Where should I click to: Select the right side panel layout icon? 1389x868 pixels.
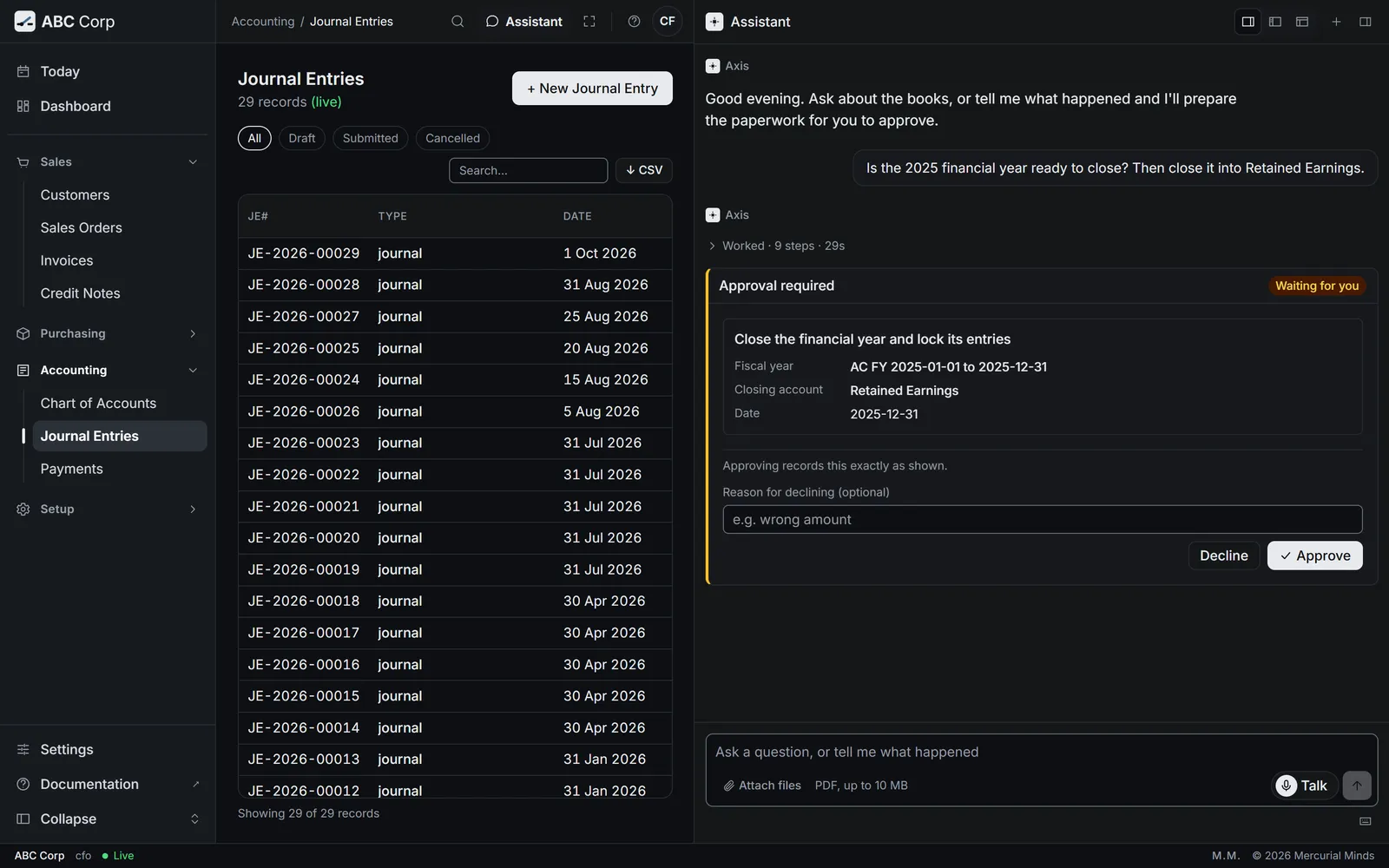[x=1248, y=22]
